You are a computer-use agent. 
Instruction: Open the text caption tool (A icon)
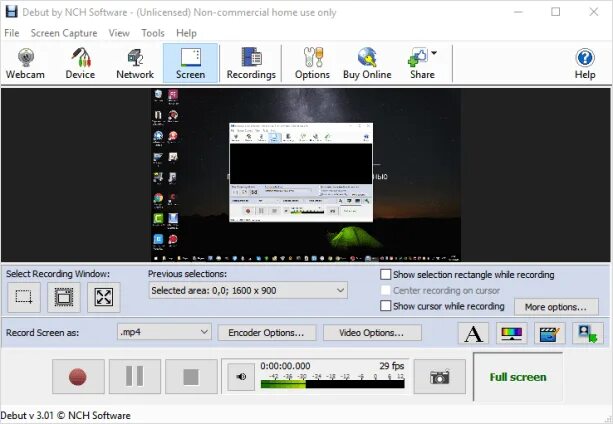(473, 333)
